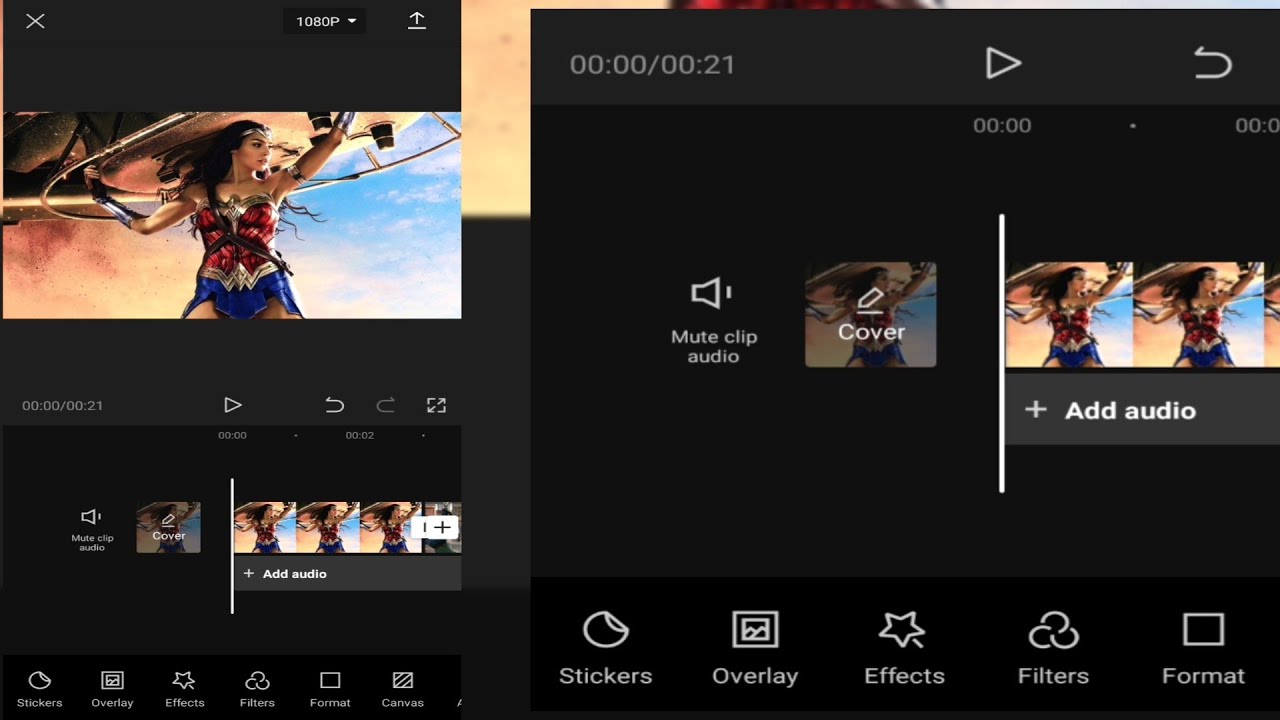
Task: Tap the export upload arrow icon
Action: (x=417, y=21)
